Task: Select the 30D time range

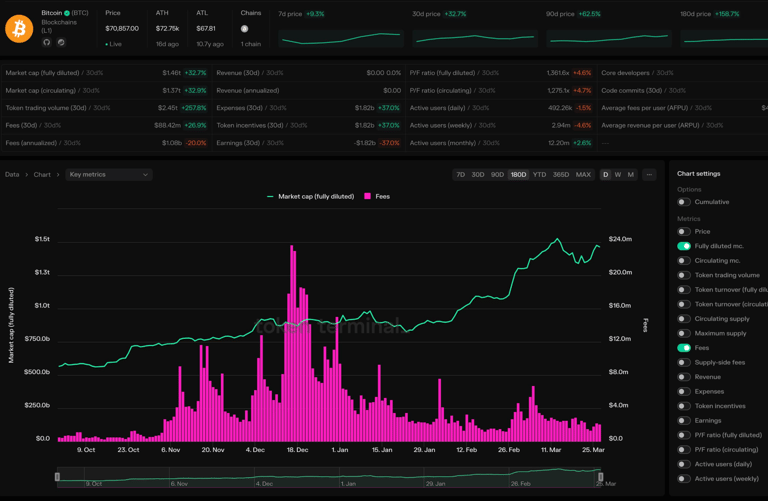Action: pyautogui.click(x=478, y=174)
